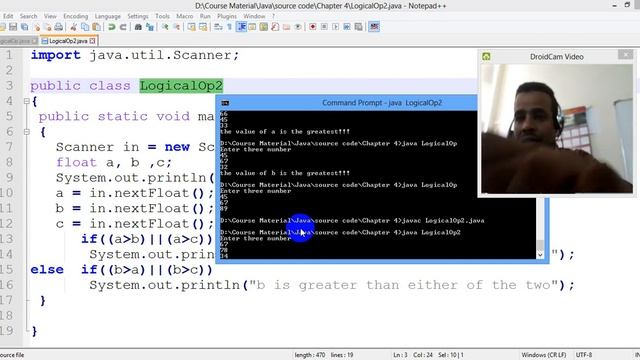This screenshot has height=360, width=640.
Task: Open the Settings menu
Action: pos(138,16)
